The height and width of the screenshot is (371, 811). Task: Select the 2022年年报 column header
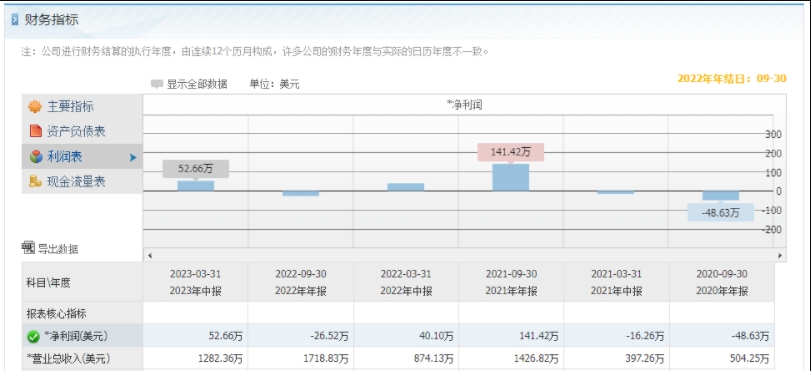point(301,283)
